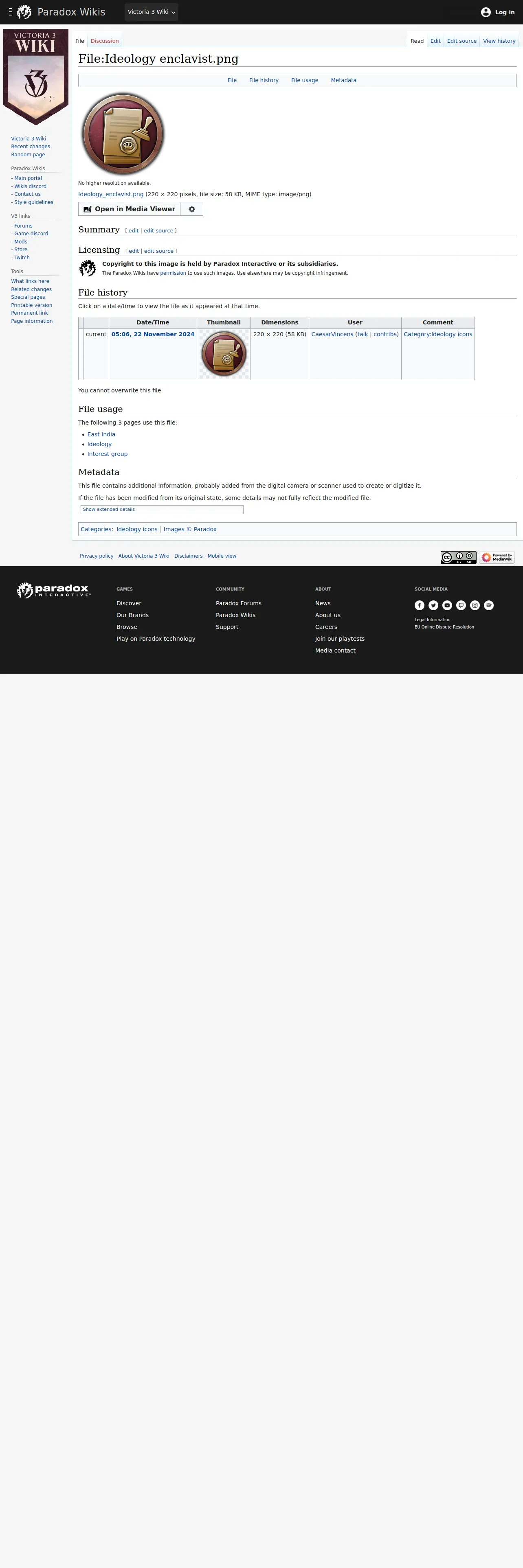Open Privacy policy footer link

pyautogui.click(x=96, y=556)
